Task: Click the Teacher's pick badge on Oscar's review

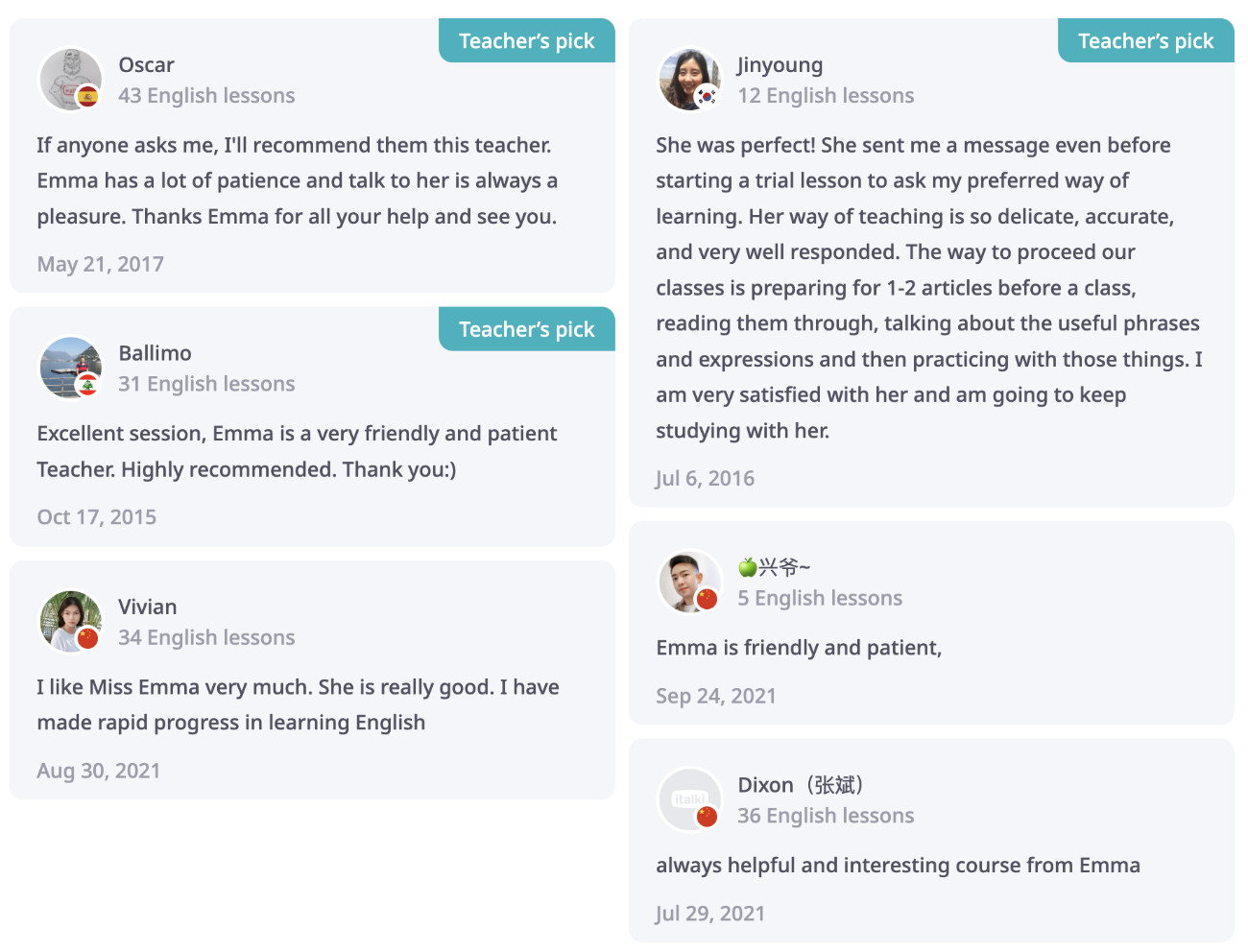Action: pos(526,40)
